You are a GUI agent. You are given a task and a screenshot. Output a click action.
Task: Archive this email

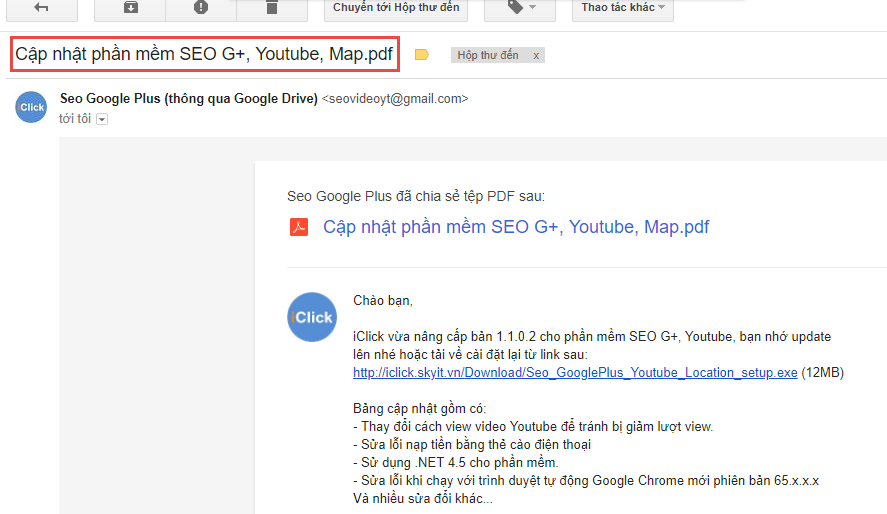(130, 8)
